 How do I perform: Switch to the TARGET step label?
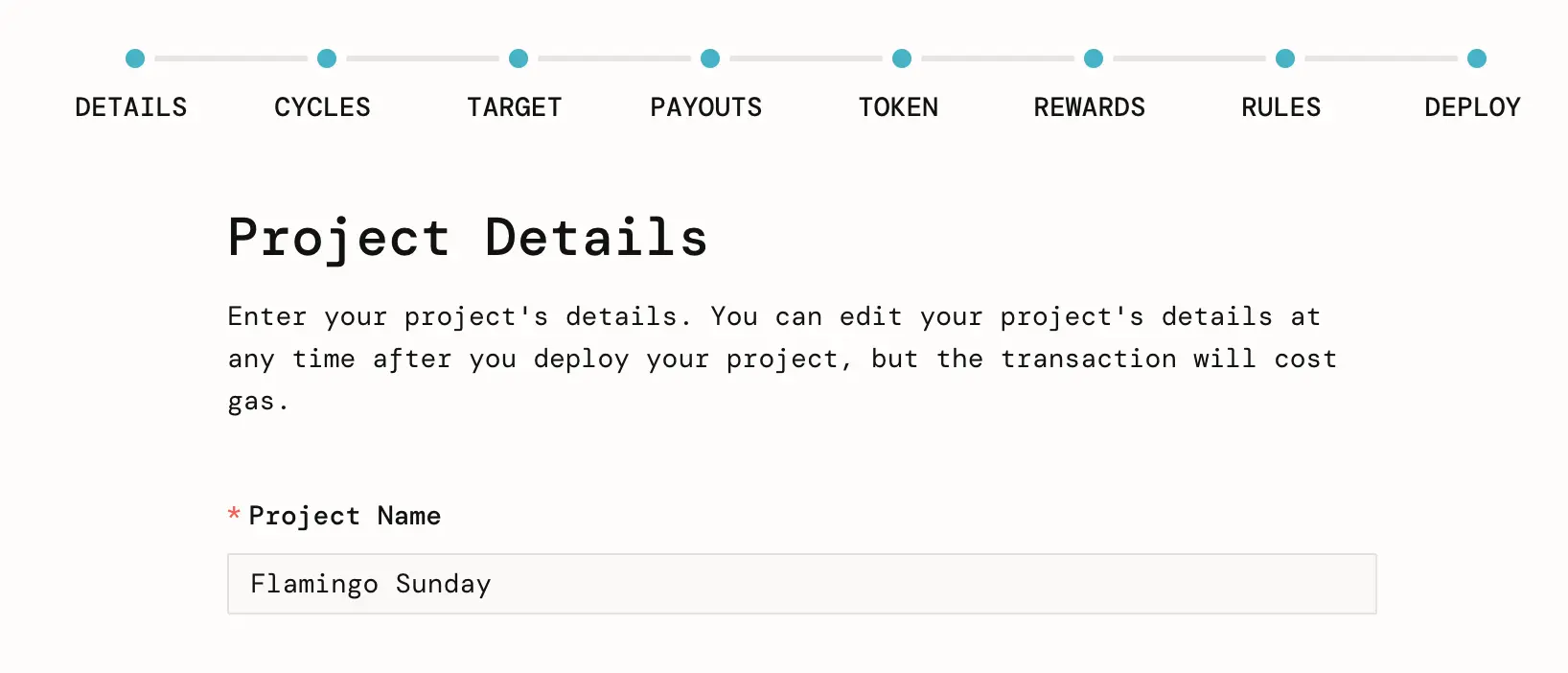[x=515, y=107]
